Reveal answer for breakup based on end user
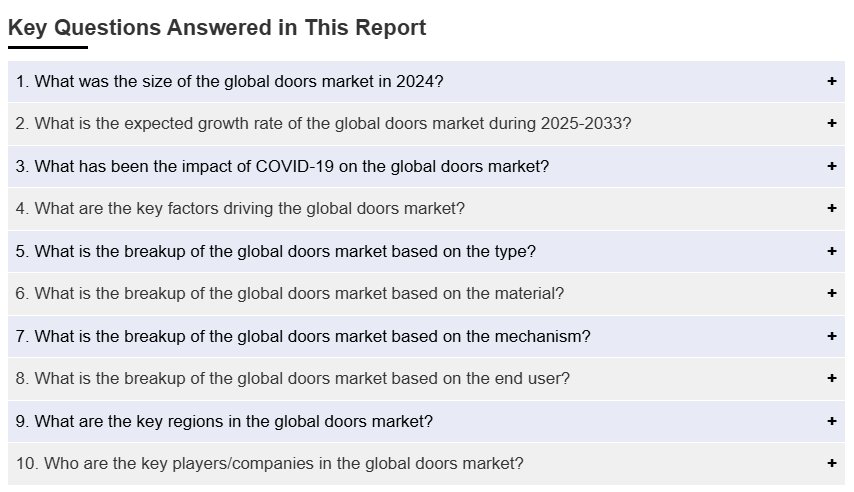This screenshot has height=492, width=854. click(292, 379)
